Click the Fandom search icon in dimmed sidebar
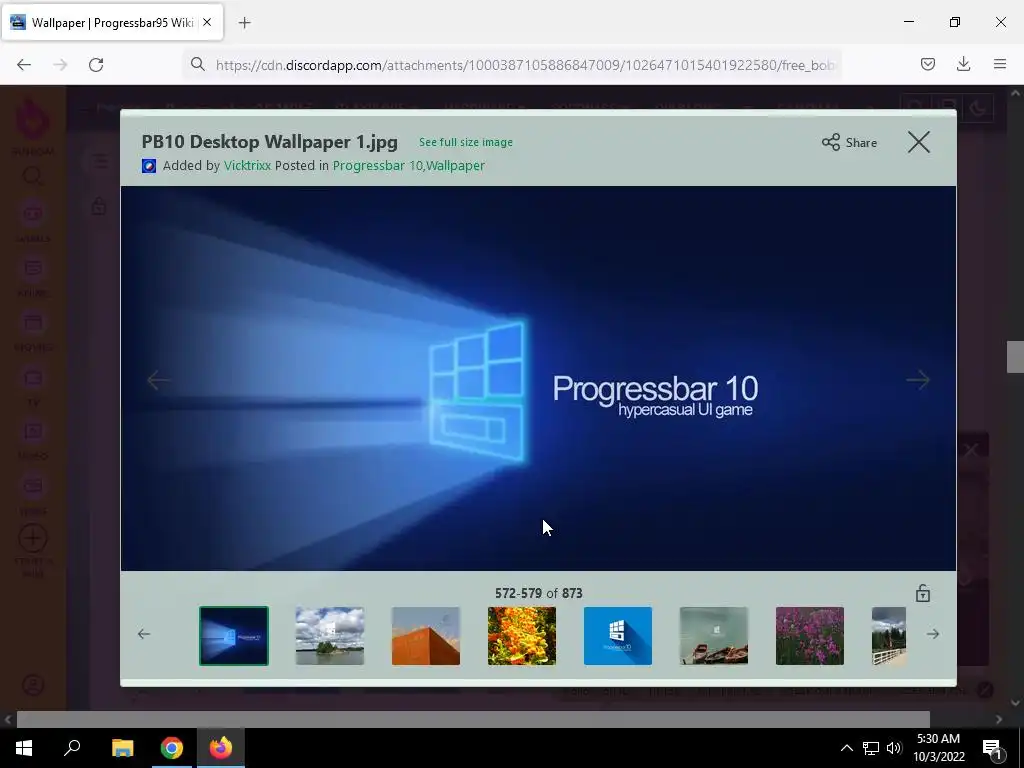Viewport: 1024px width, 768px height. (x=33, y=176)
